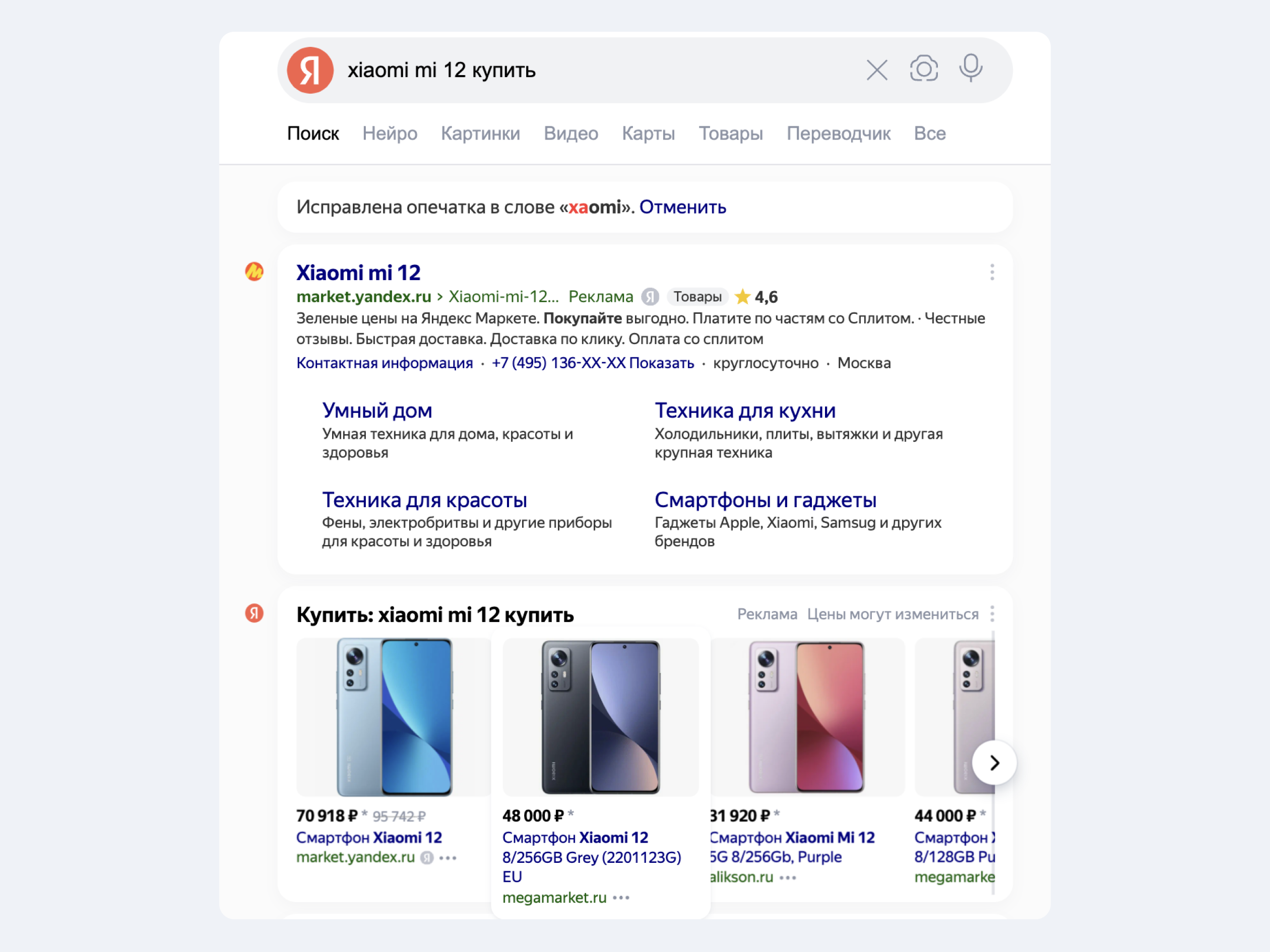Viewport: 1270px width, 952px height.
Task: Switch to the Товары tab
Action: [730, 133]
